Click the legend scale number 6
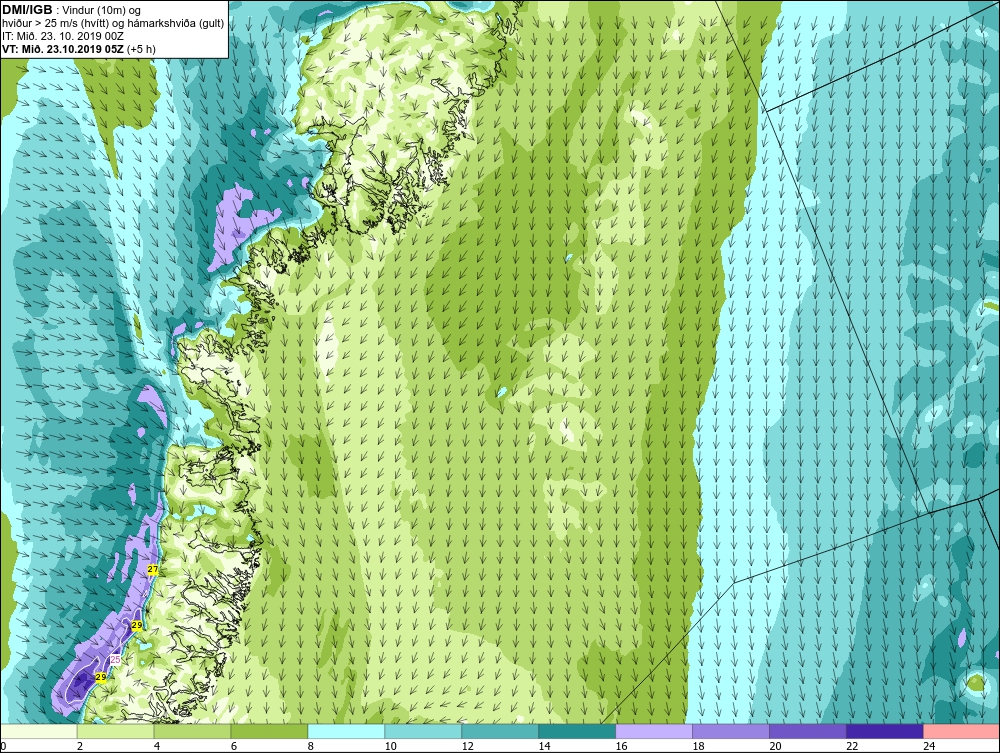 (233, 746)
